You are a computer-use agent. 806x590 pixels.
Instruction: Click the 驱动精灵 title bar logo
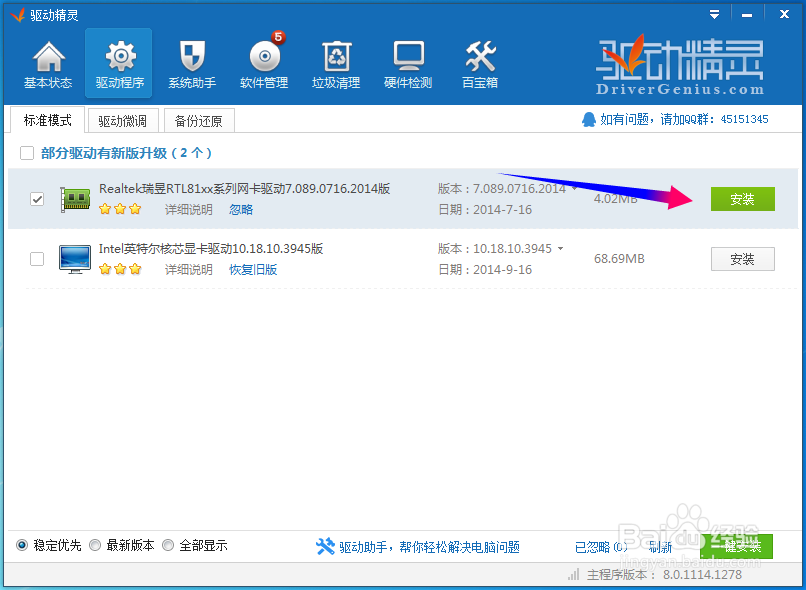tap(17, 15)
